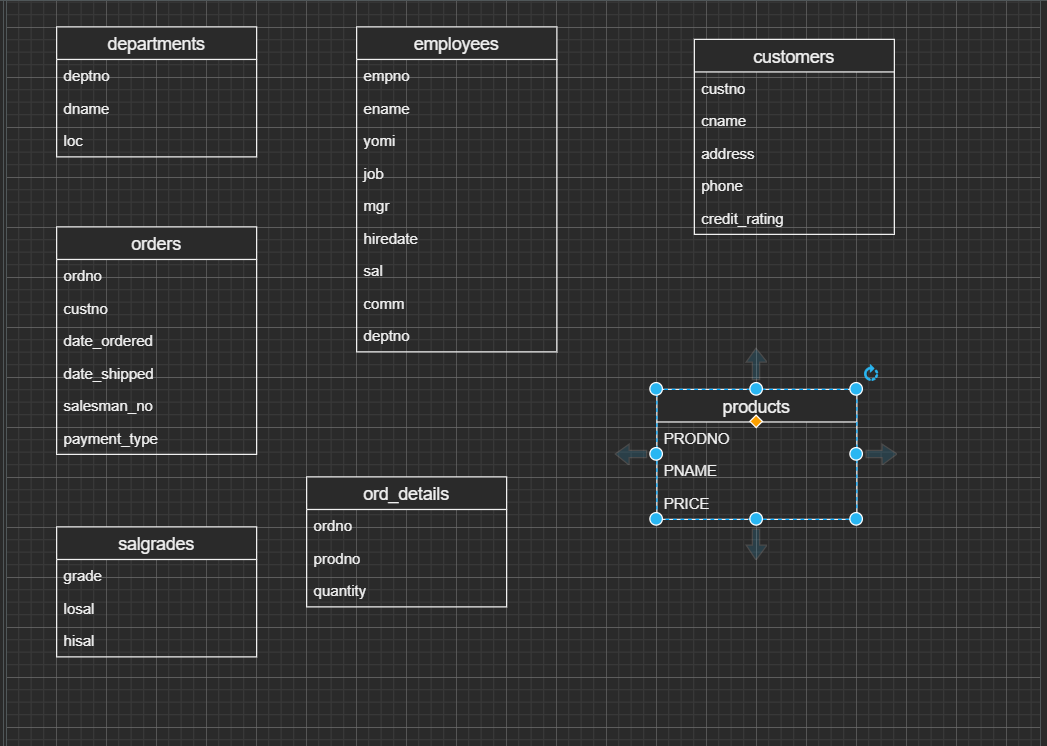Select the customers table header
This screenshot has height=746, width=1047.
[793, 57]
